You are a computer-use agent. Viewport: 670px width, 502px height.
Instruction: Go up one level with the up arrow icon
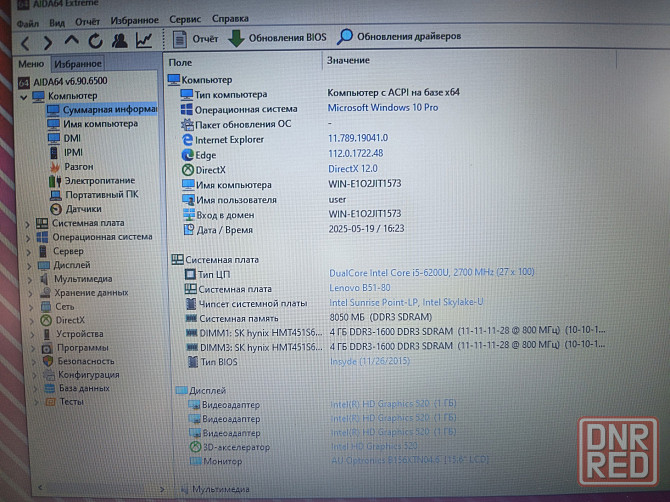tap(71, 41)
